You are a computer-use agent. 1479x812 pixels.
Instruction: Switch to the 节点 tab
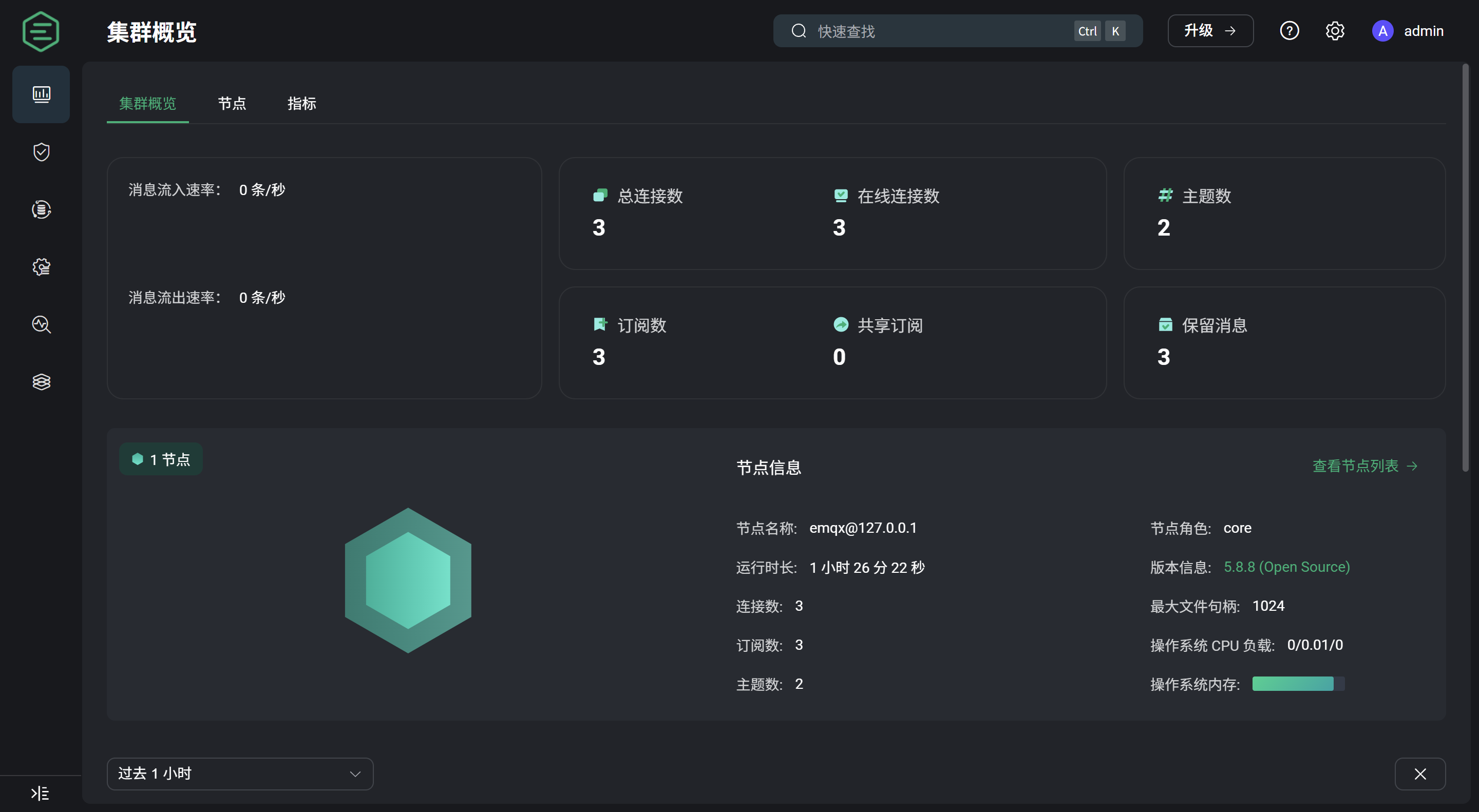coord(232,104)
